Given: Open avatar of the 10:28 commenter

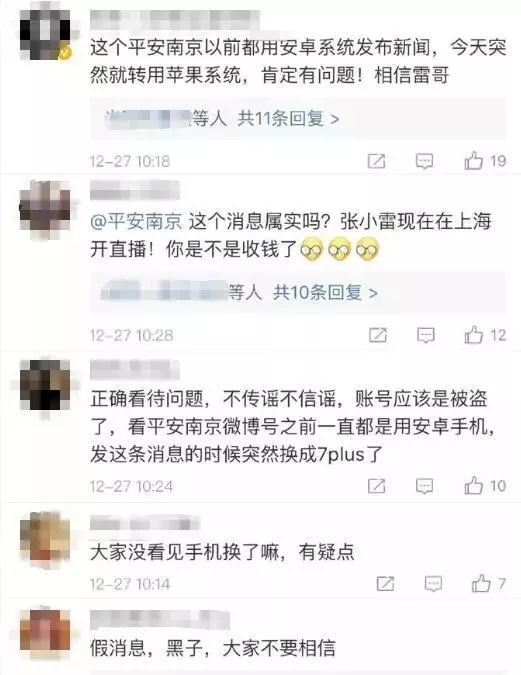Looking at the screenshot, I should pos(45,210).
